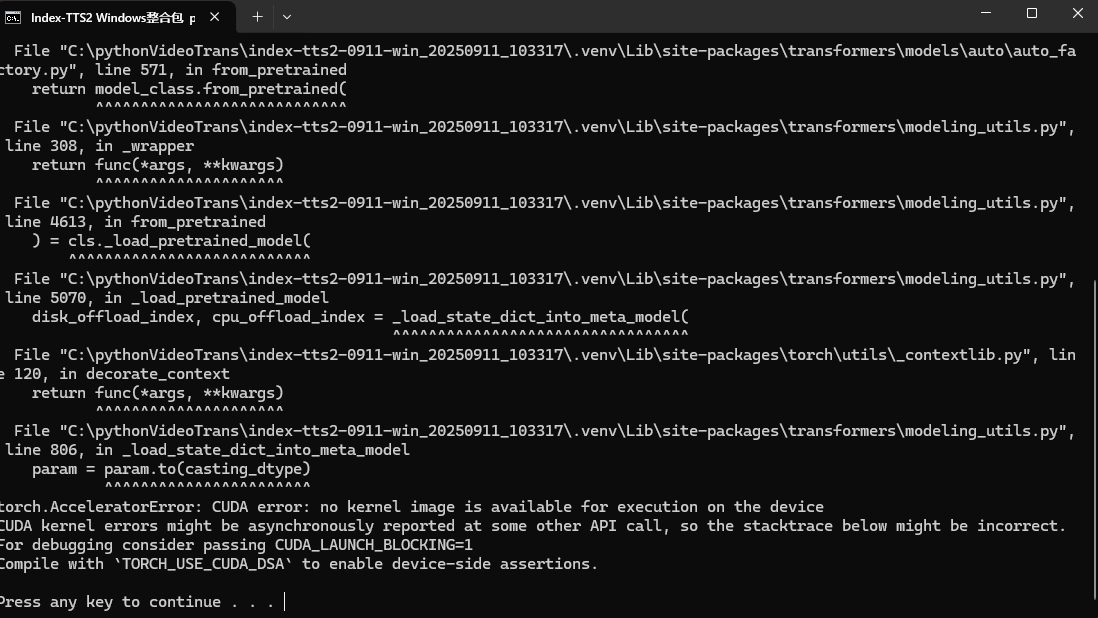This screenshot has width=1098, height=618.
Task: Minimize the terminal window
Action: click(986, 14)
